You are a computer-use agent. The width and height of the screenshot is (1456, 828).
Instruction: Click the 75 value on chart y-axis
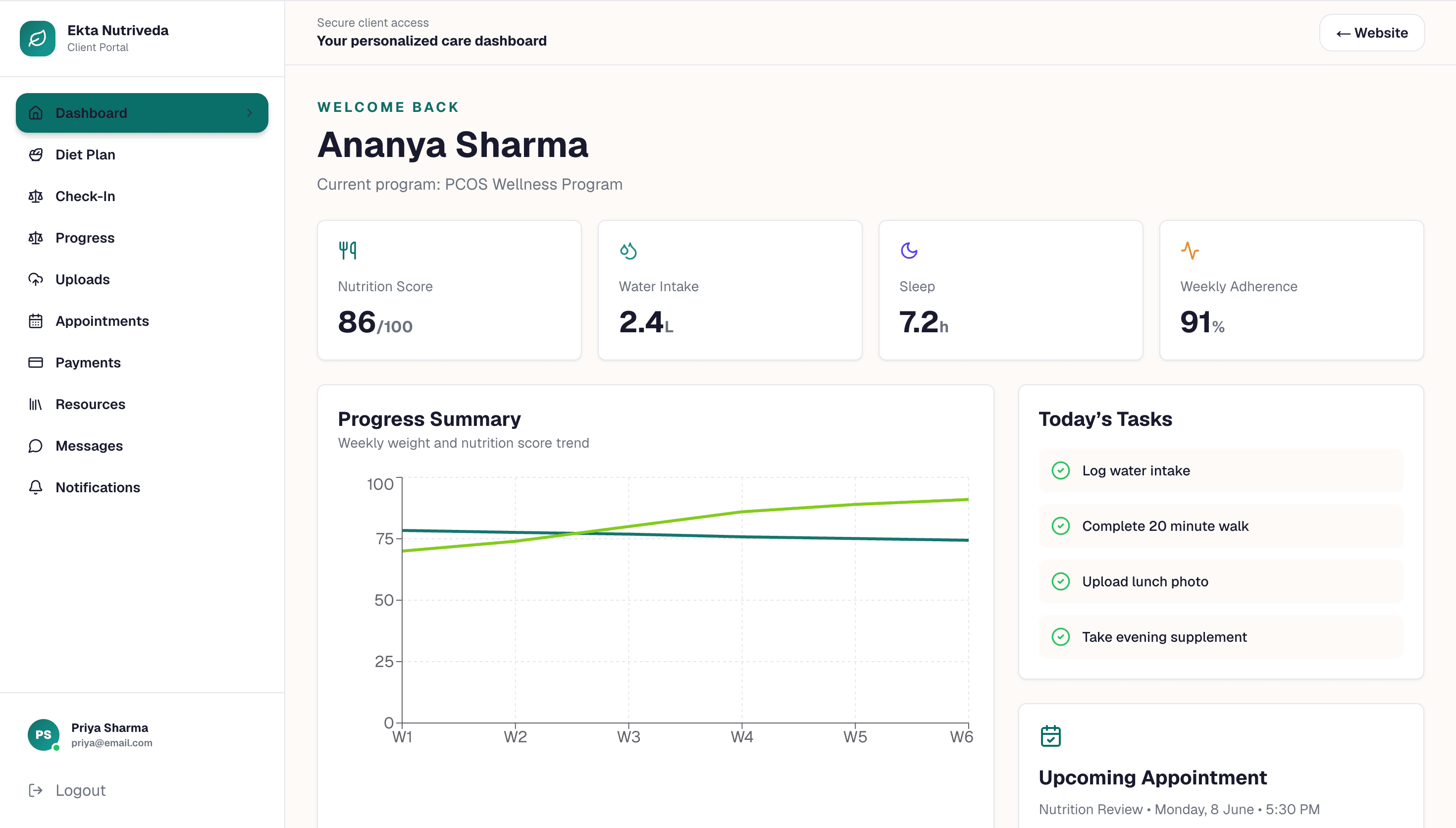point(384,538)
